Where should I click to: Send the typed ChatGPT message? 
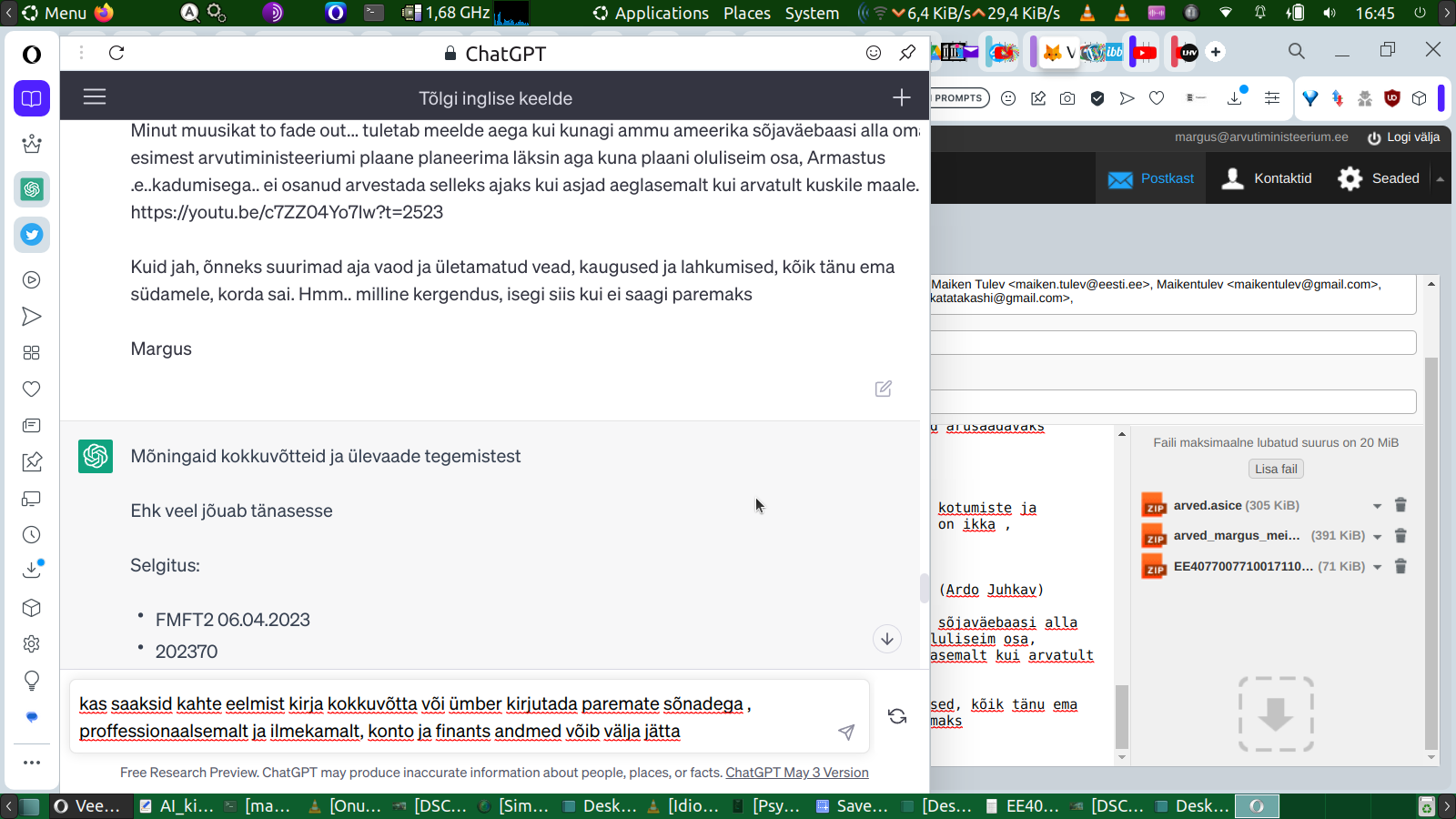click(846, 732)
